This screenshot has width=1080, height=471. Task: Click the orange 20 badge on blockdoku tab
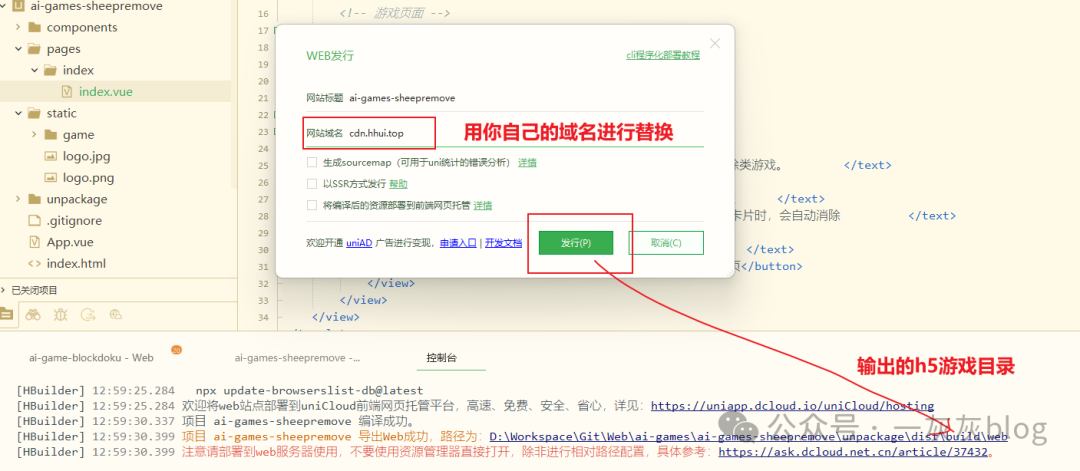[x=176, y=350]
